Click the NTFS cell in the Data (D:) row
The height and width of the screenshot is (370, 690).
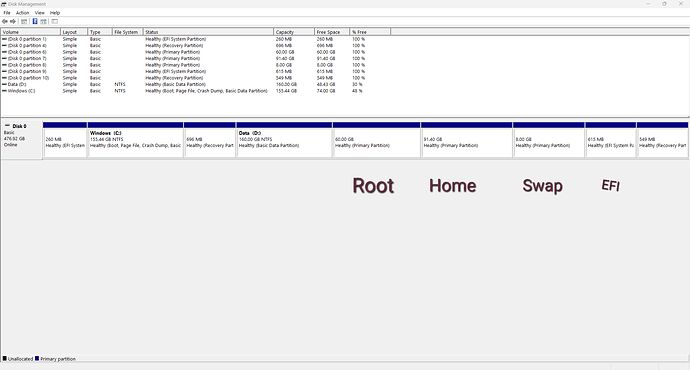pyautogui.click(x=120, y=84)
